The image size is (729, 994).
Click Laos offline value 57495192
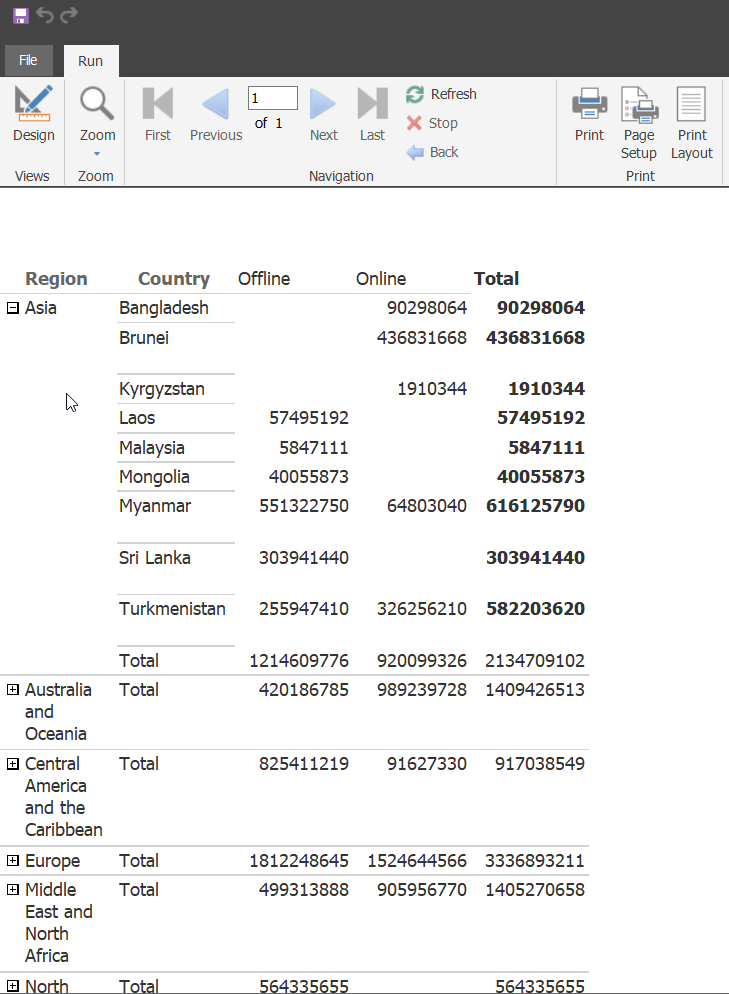pos(309,418)
